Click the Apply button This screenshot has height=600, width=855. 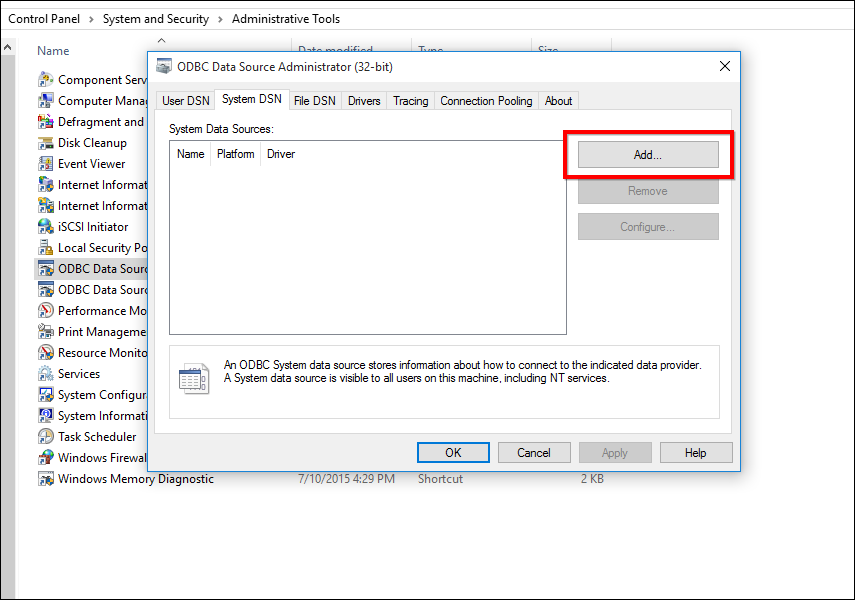click(x=615, y=453)
